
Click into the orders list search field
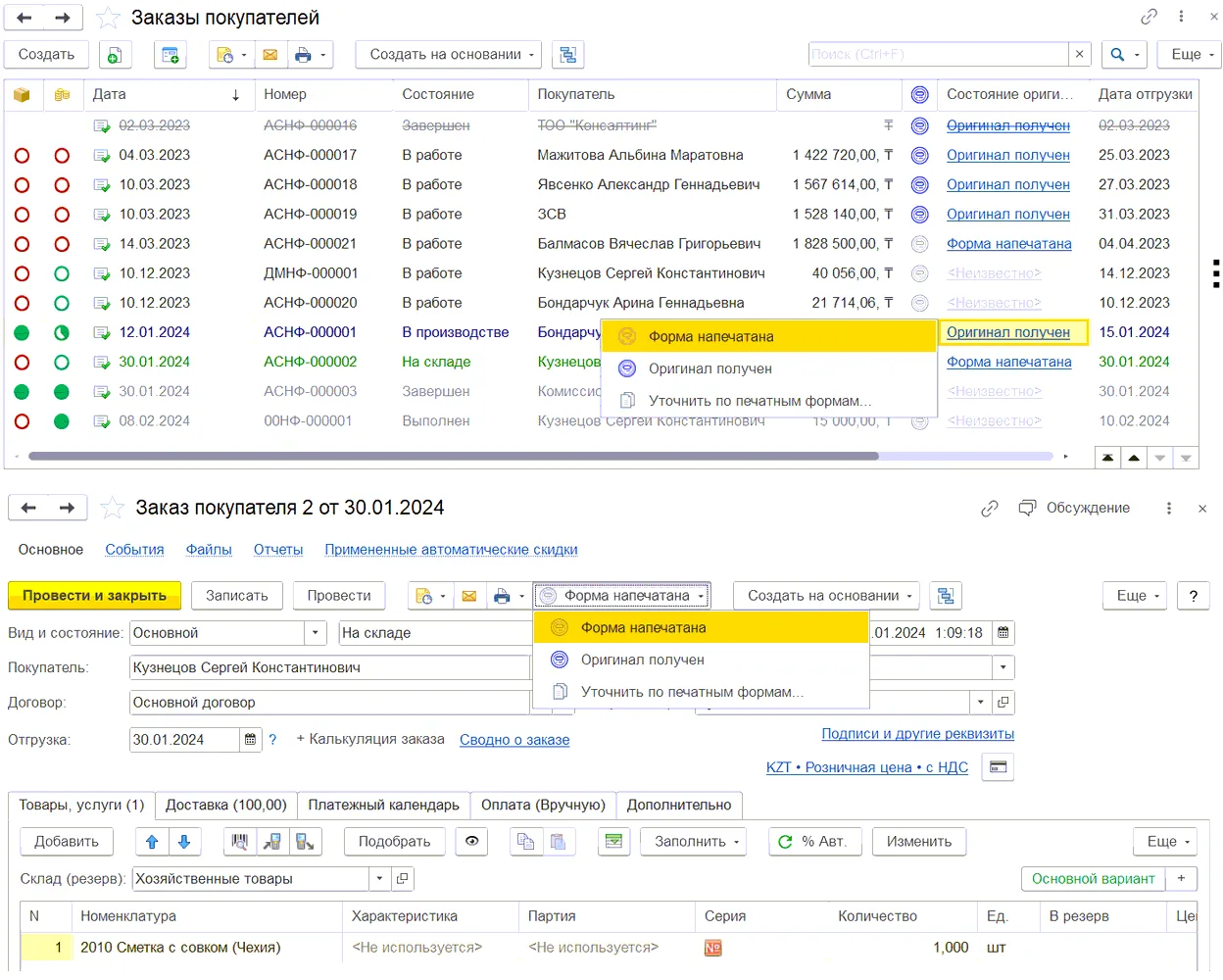[x=938, y=54]
